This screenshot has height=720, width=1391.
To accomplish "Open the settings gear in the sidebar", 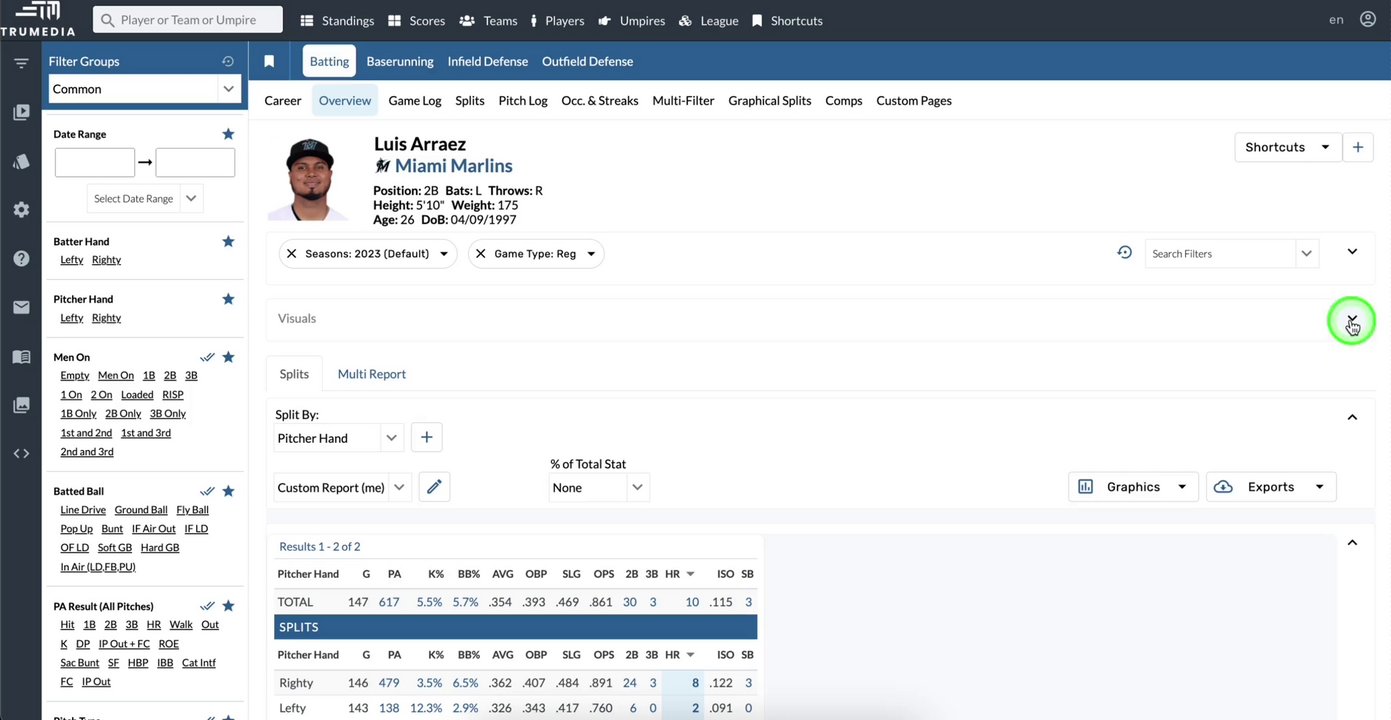I will 21,210.
